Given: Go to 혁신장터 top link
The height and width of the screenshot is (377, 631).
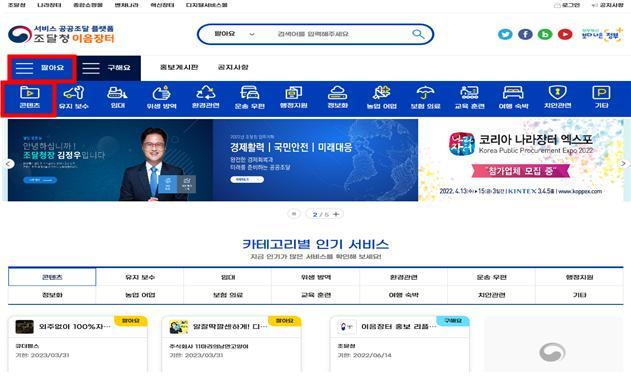Looking at the screenshot, I should click(x=162, y=5).
